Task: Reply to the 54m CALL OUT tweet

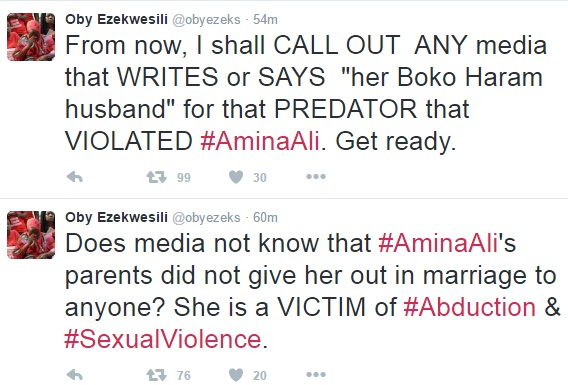Action: click(75, 177)
